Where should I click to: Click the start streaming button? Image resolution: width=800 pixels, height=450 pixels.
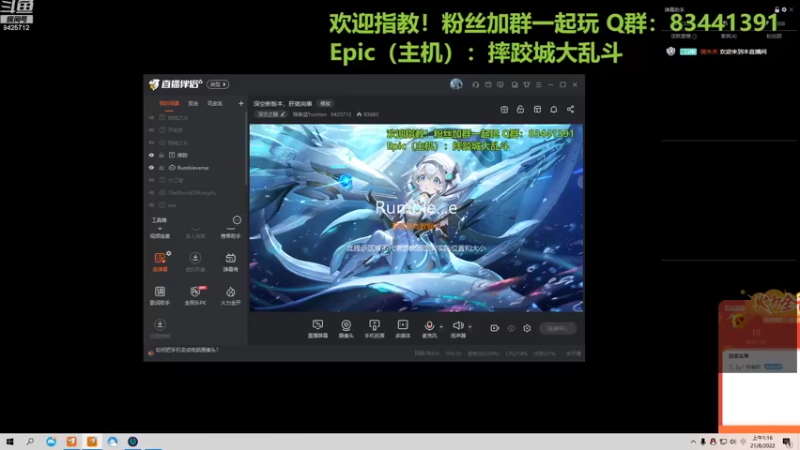tap(558, 329)
